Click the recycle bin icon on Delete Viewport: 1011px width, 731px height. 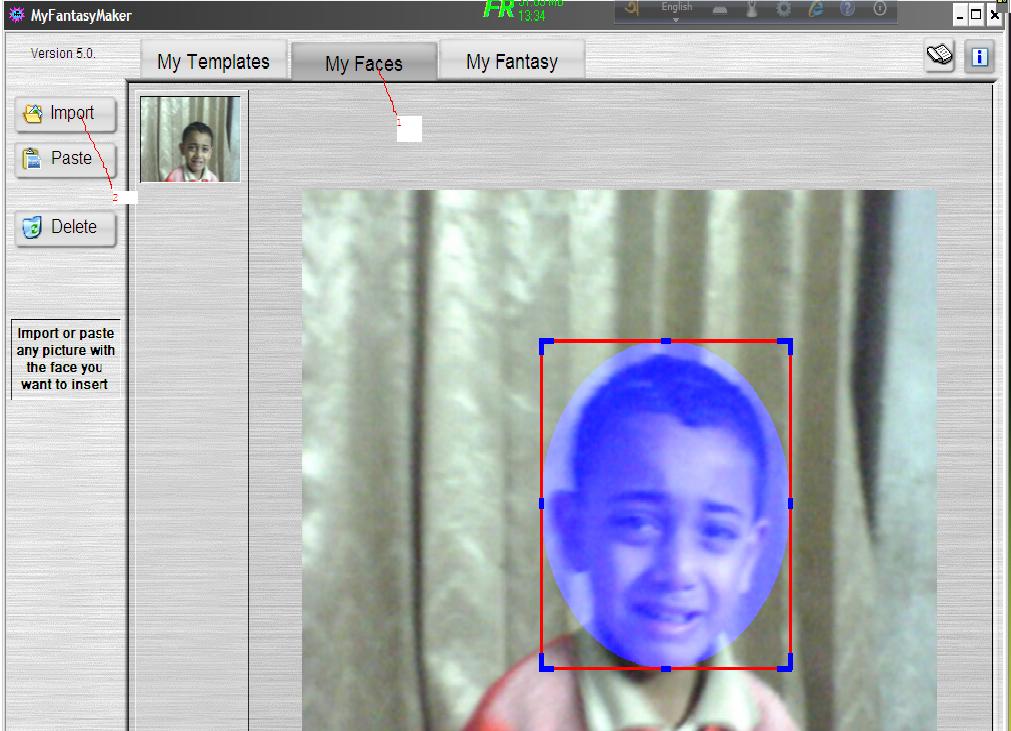pos(32,228)
